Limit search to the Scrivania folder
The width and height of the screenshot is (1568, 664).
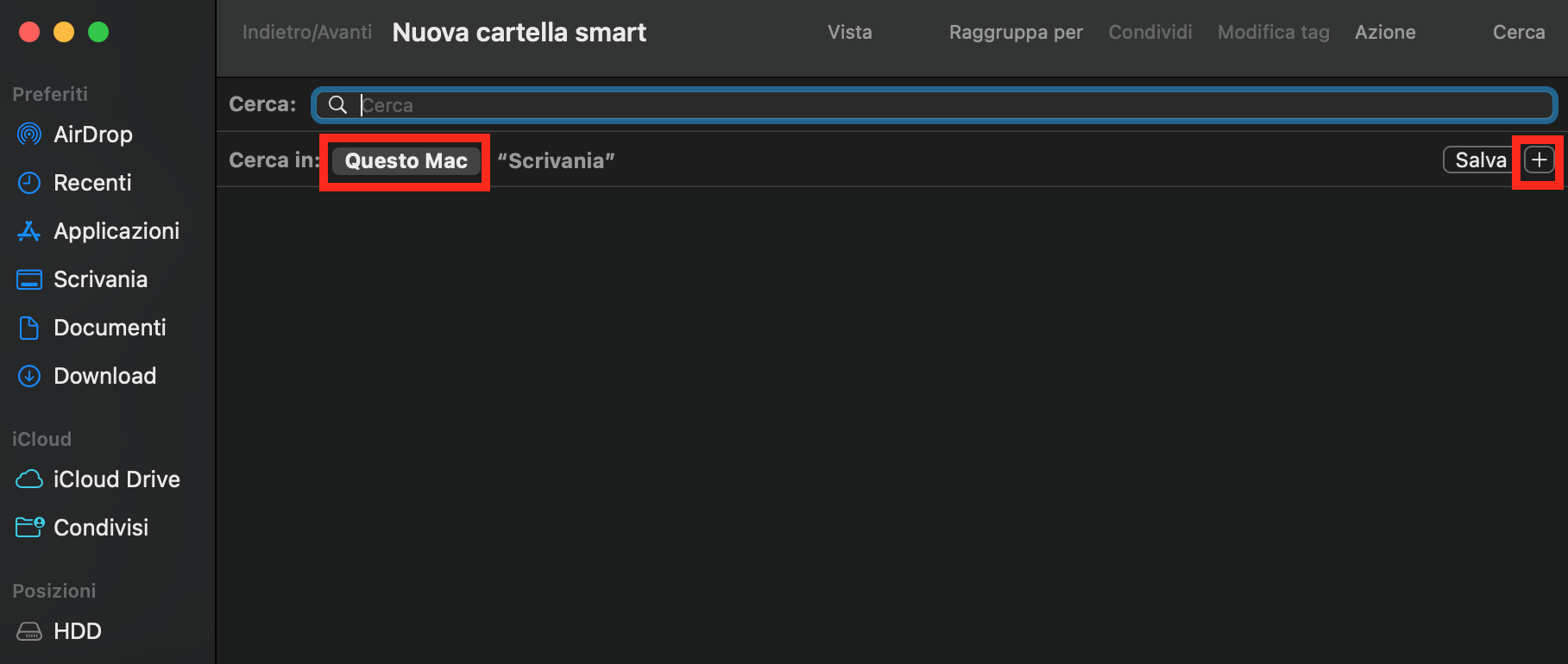click(x=557, y=160)
